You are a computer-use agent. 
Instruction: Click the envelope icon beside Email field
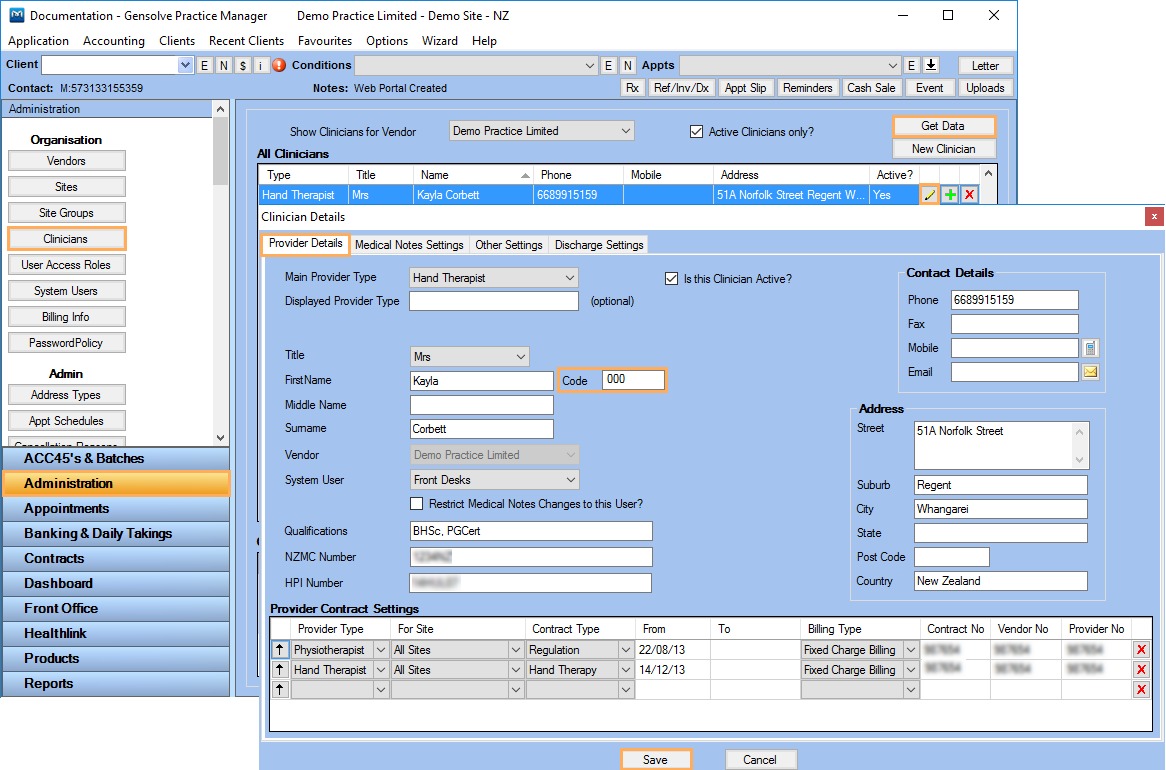tap(1091, 372)
